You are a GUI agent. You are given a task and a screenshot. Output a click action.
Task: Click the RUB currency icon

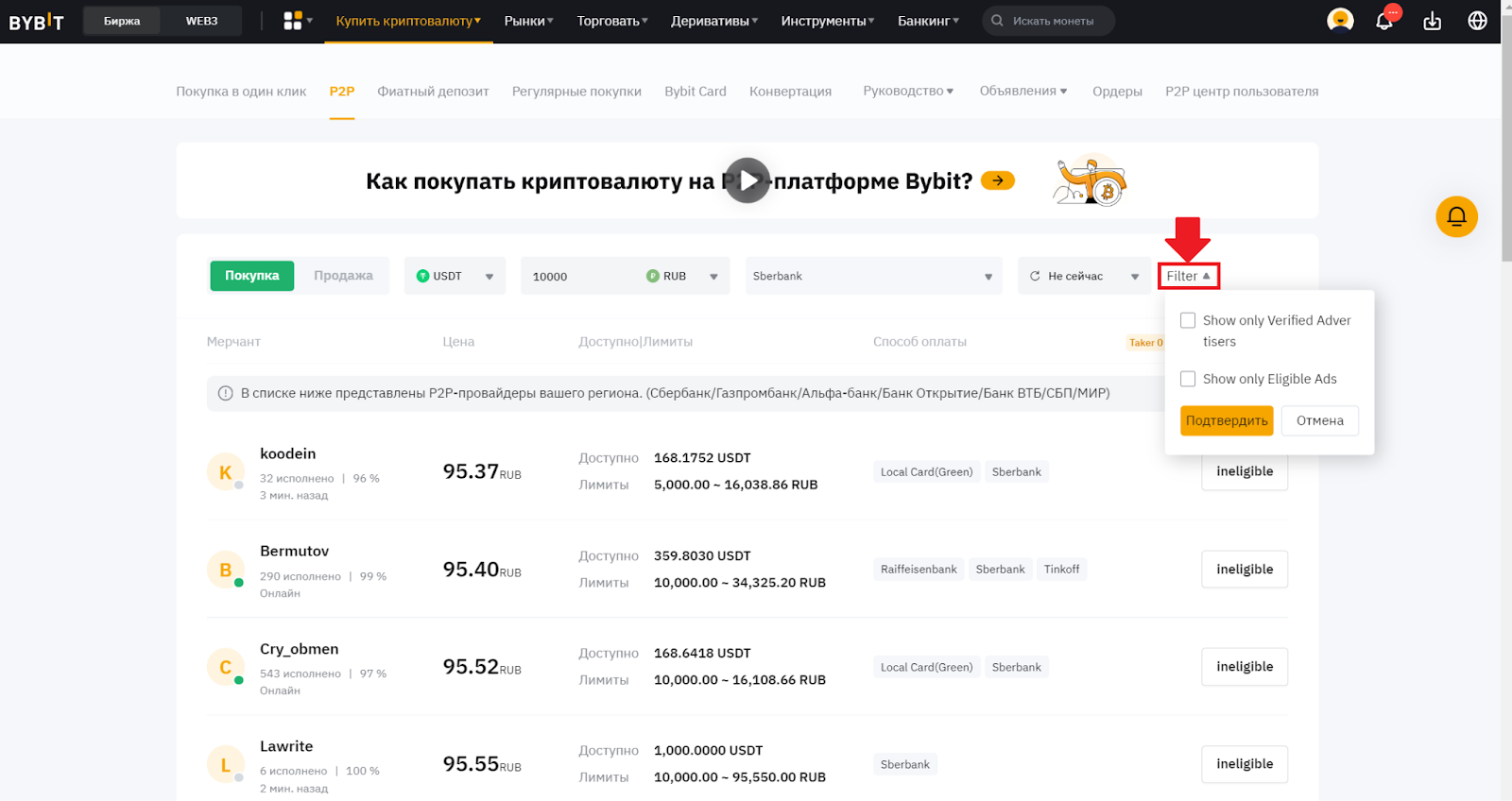(x=653, y=276)
